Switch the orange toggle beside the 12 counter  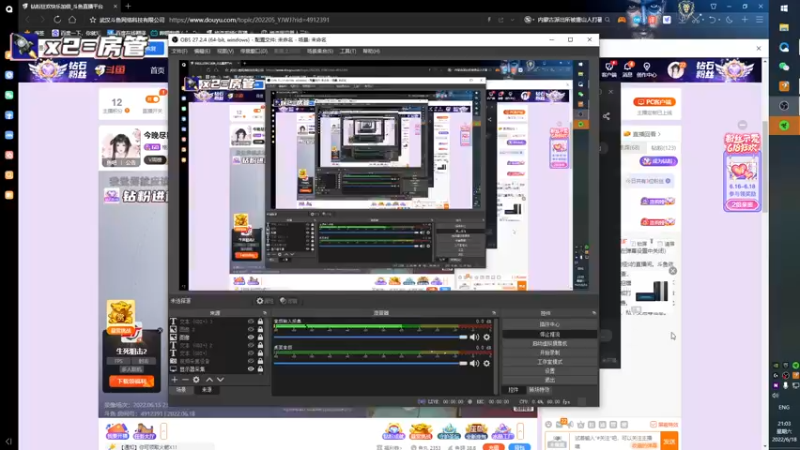pos(153,99)
